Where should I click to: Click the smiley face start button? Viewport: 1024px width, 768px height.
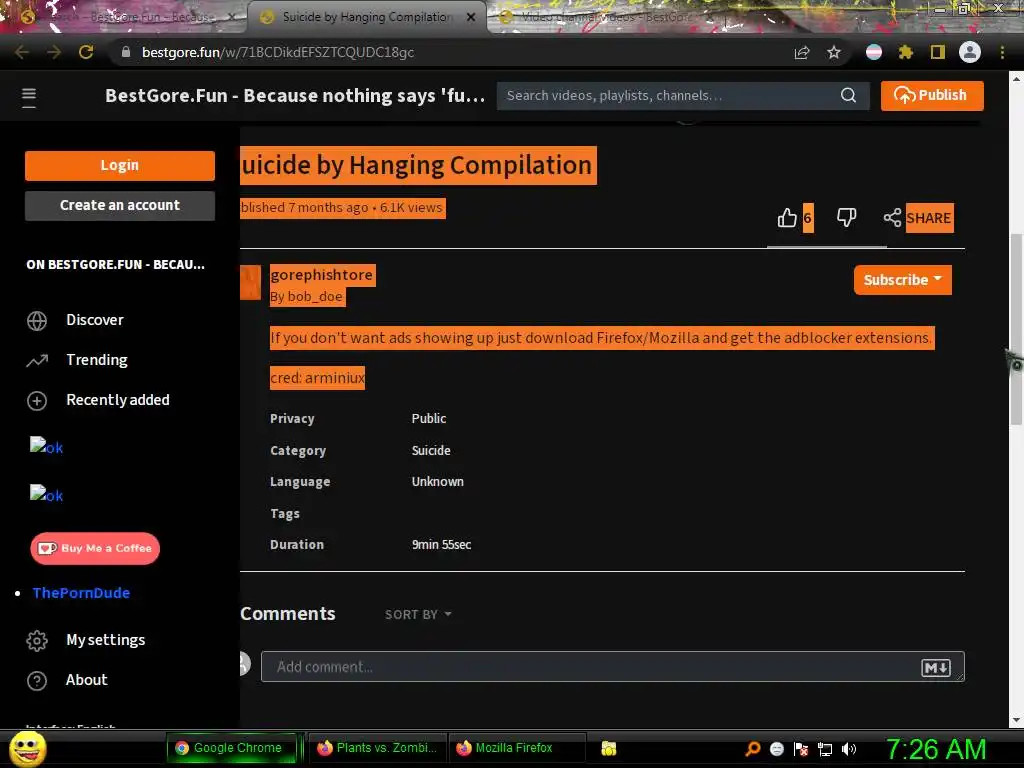point(28,748)
